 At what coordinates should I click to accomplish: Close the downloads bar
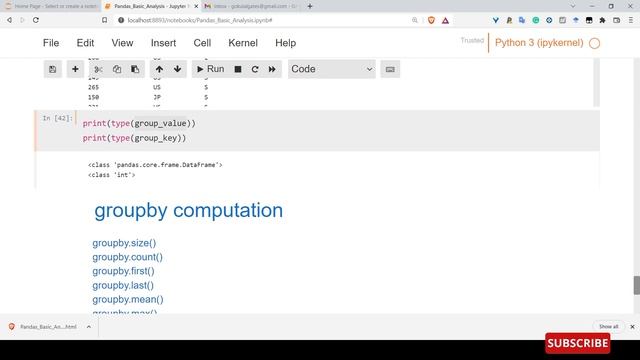(x=632, y=327)
